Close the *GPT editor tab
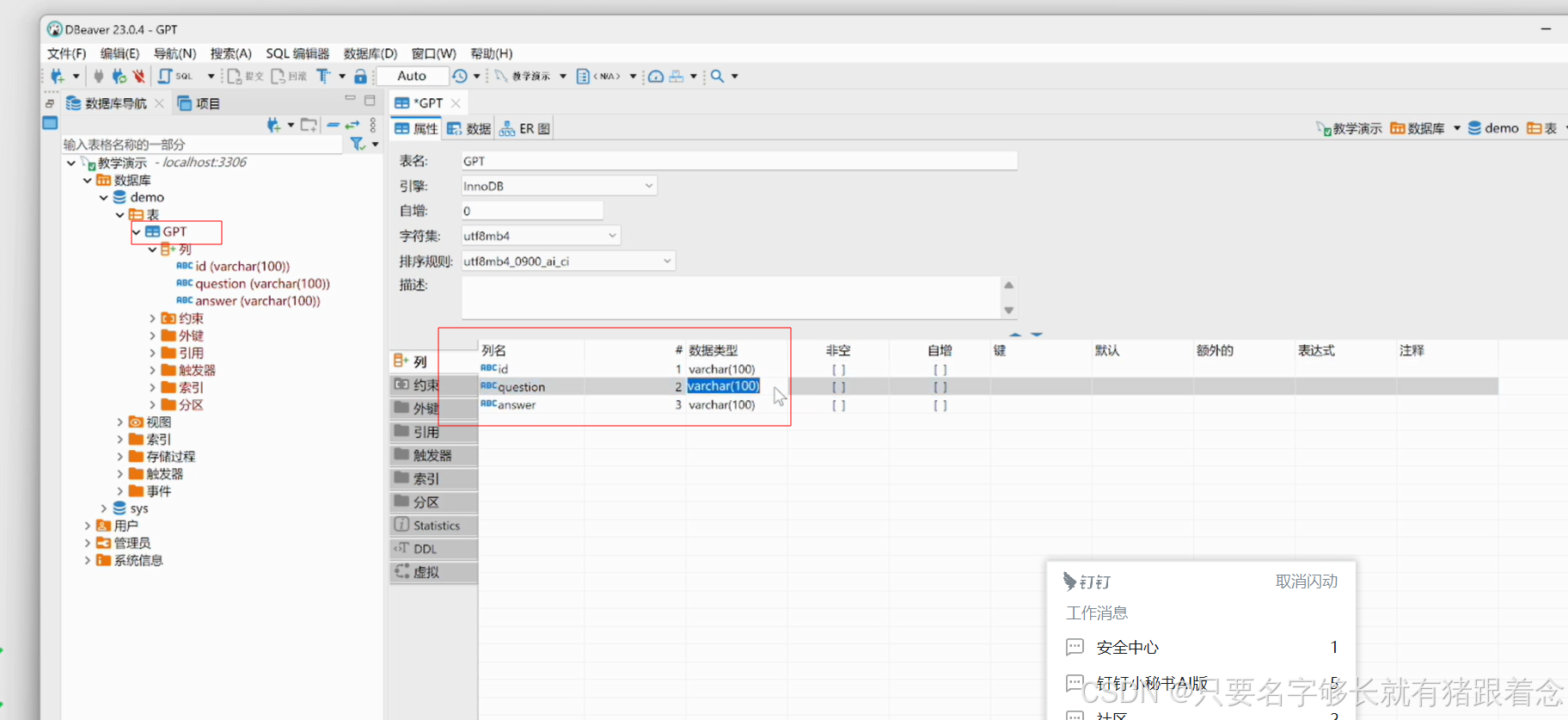 456,103
